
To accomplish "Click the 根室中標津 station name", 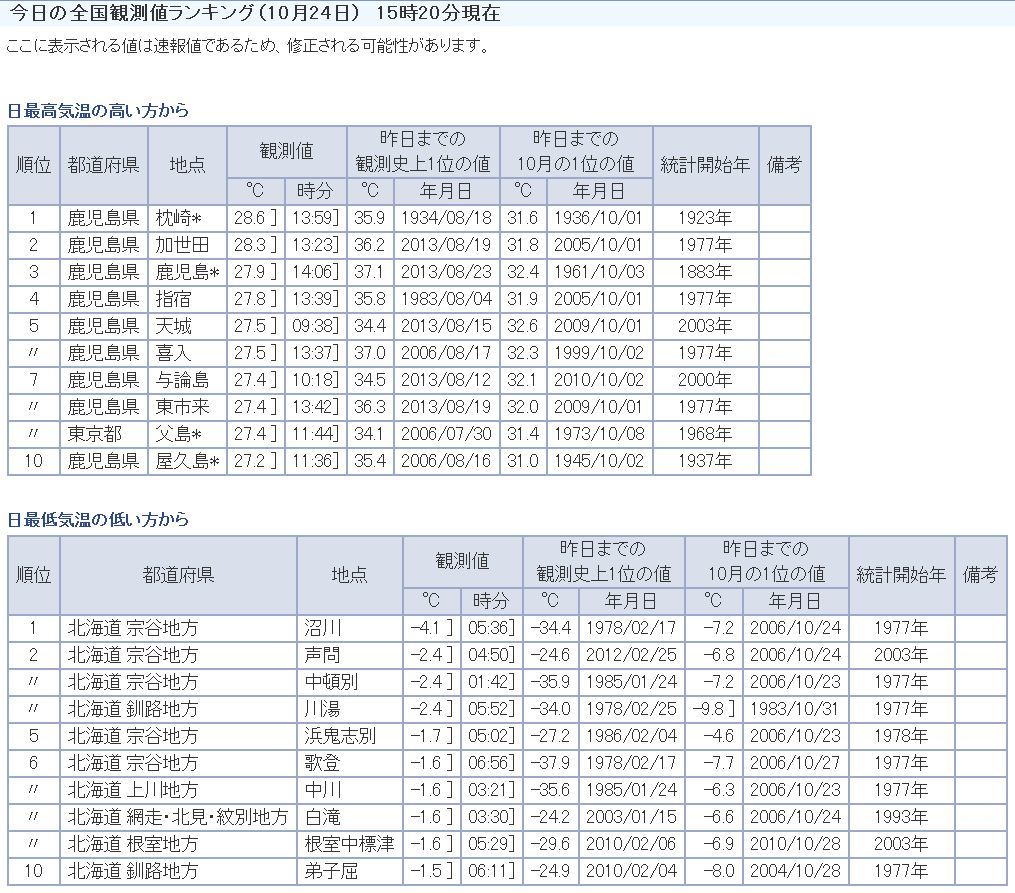I will (349, 844).
